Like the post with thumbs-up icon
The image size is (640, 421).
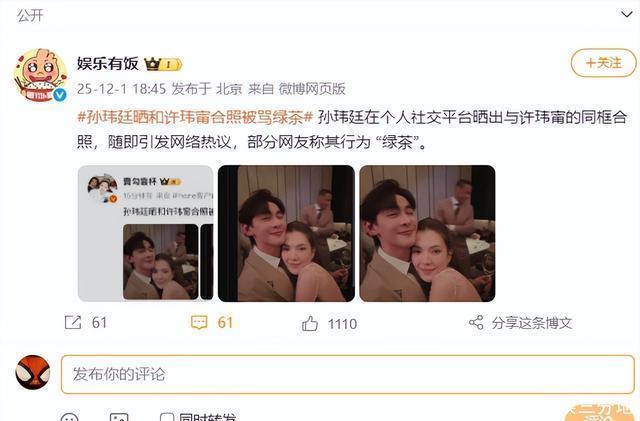tap(310, 323)
